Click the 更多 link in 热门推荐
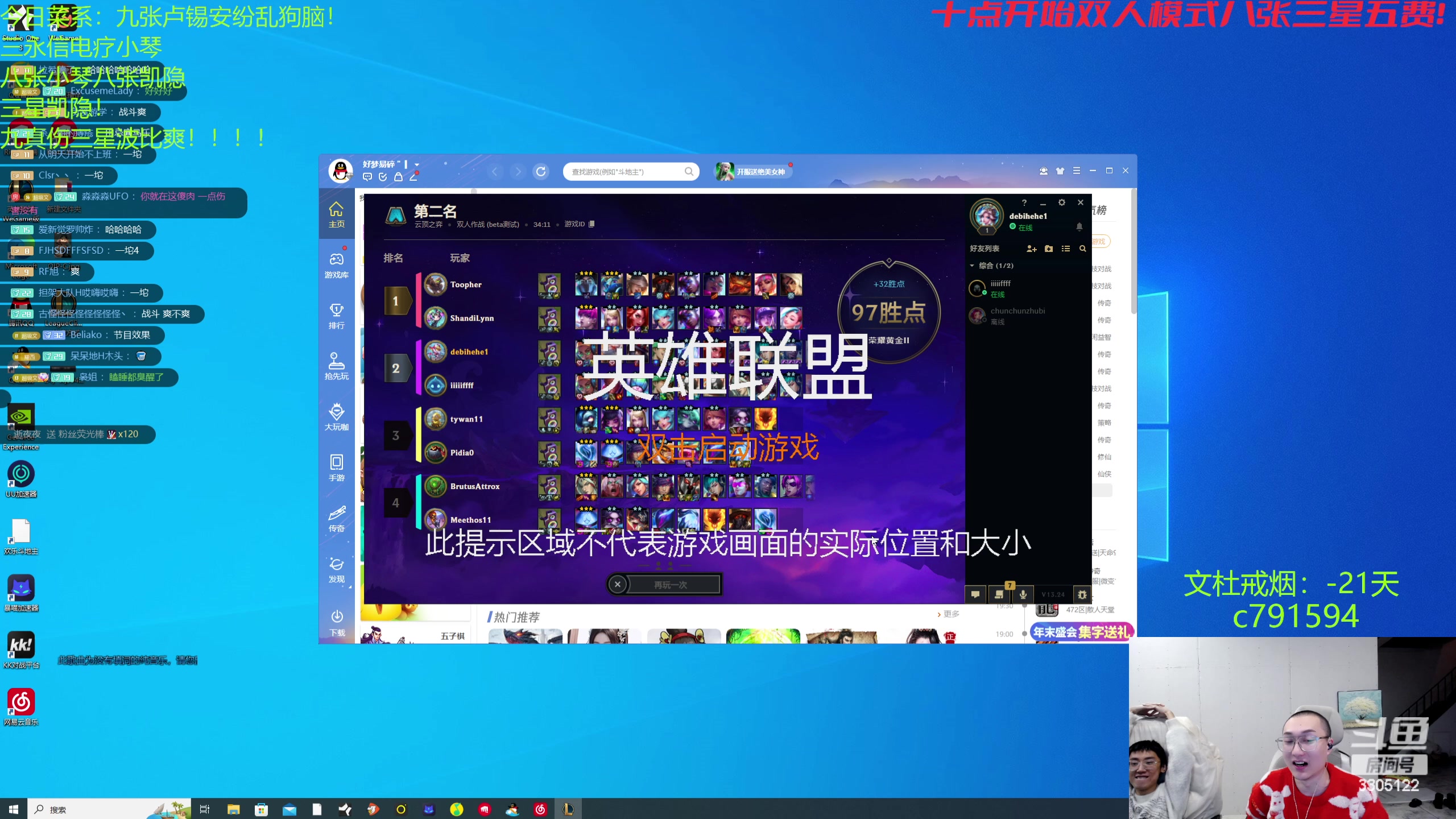 (x=949, y=614)
